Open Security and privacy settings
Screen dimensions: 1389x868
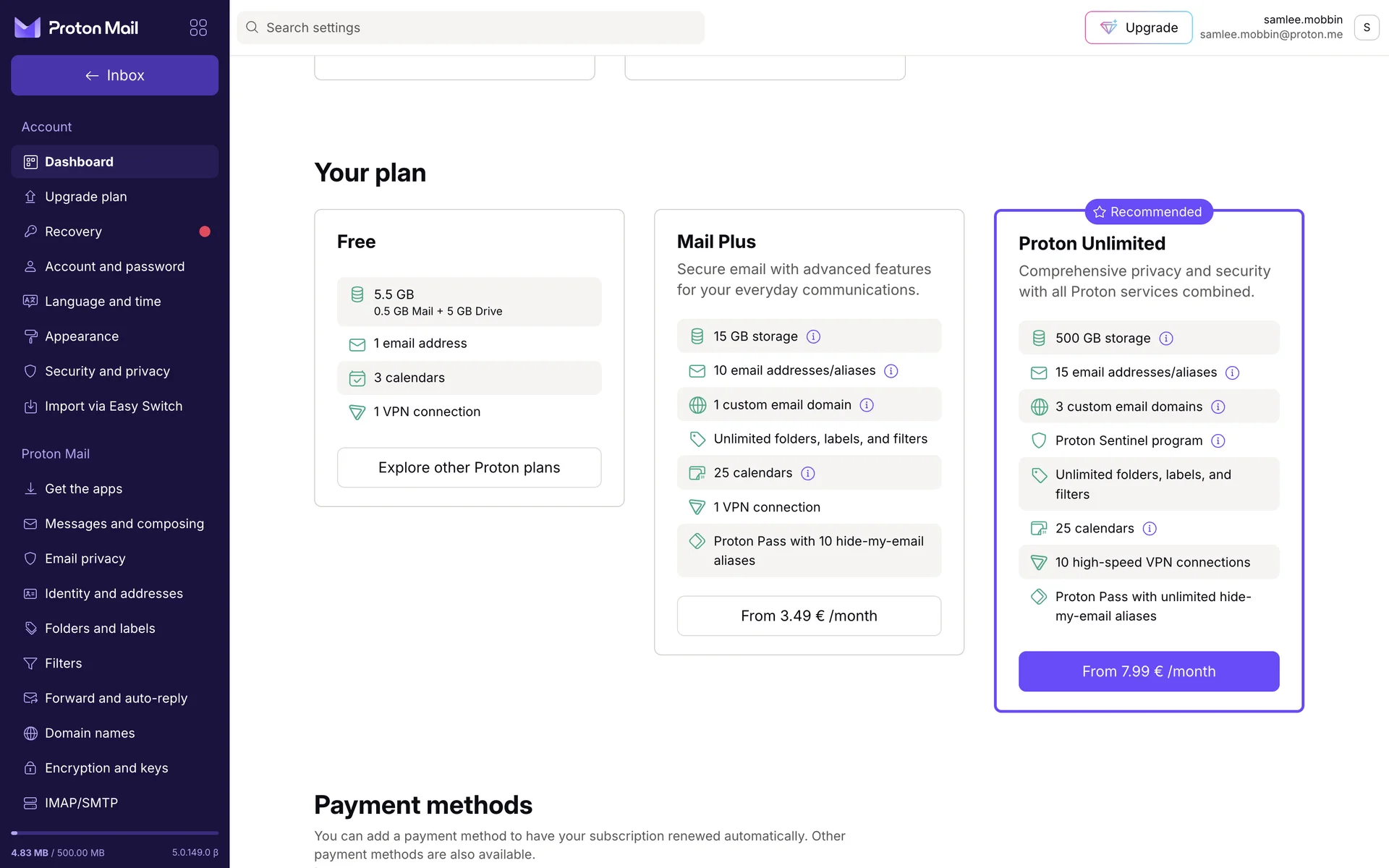pyautogui.click(x=107, y=371)
